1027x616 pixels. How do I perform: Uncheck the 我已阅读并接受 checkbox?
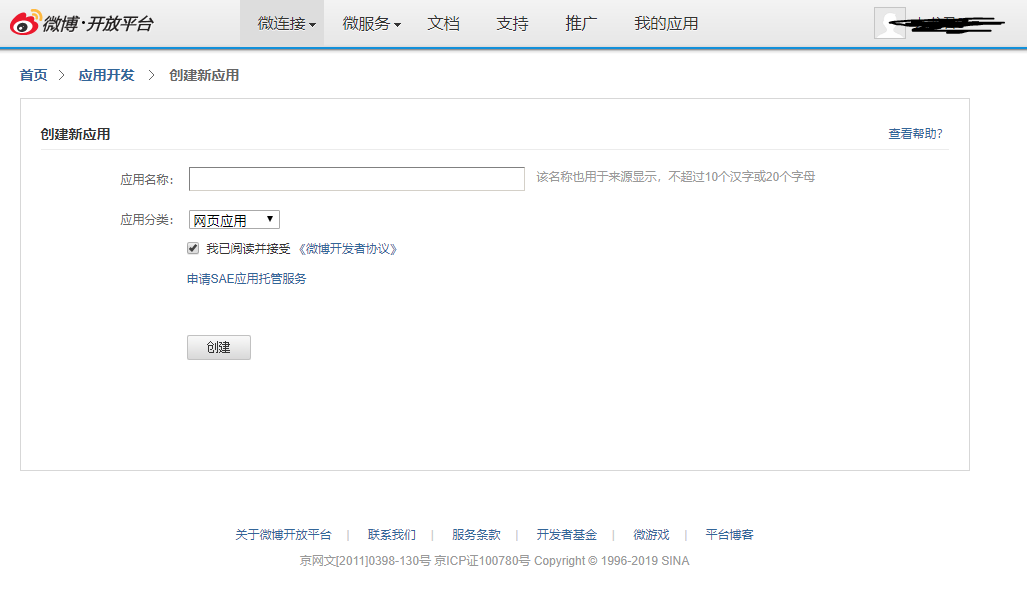(193, 248)
